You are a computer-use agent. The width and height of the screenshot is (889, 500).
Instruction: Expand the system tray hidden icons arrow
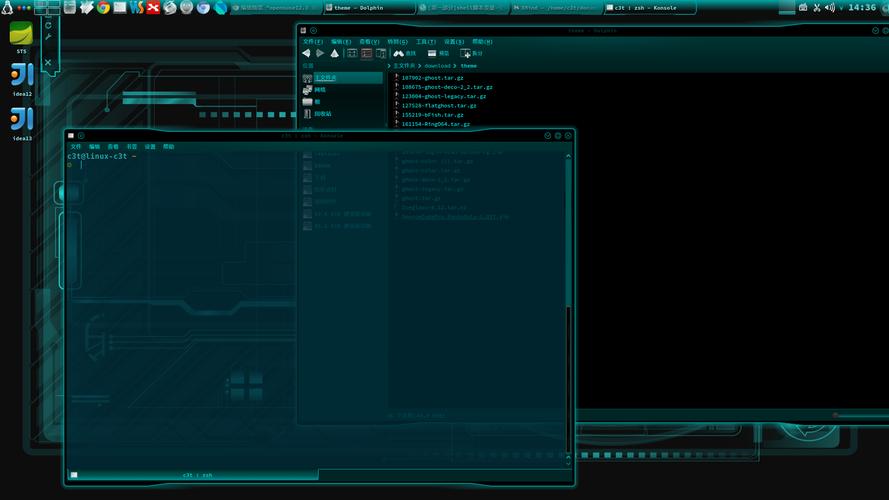click(841, 7)
